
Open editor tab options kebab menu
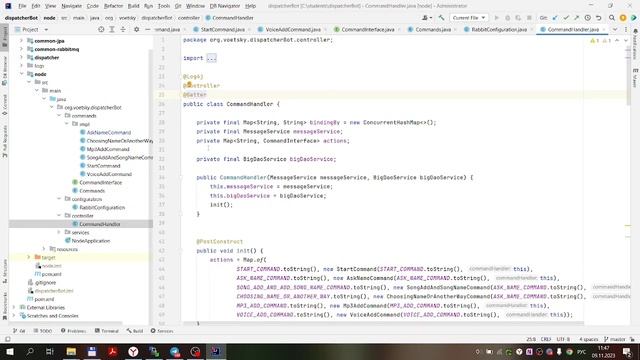[x=626, y=29]
